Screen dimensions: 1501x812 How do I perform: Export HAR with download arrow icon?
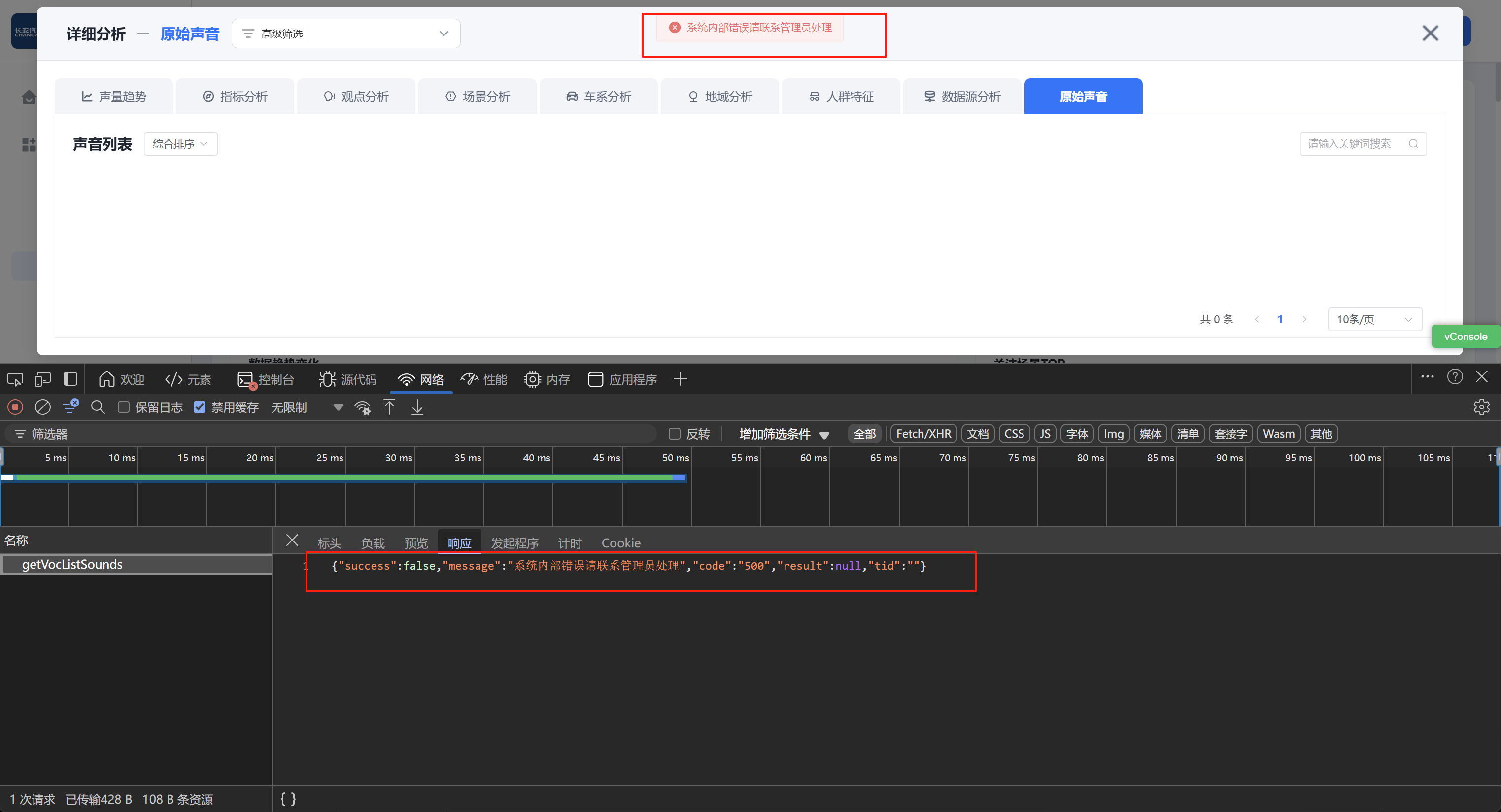pyautogui.click(x=417, y=407)
